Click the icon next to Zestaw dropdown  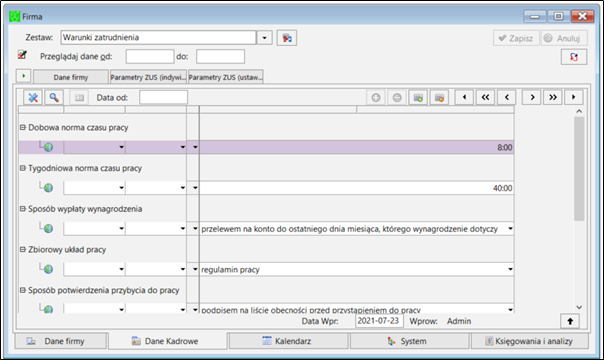(287, 38)
